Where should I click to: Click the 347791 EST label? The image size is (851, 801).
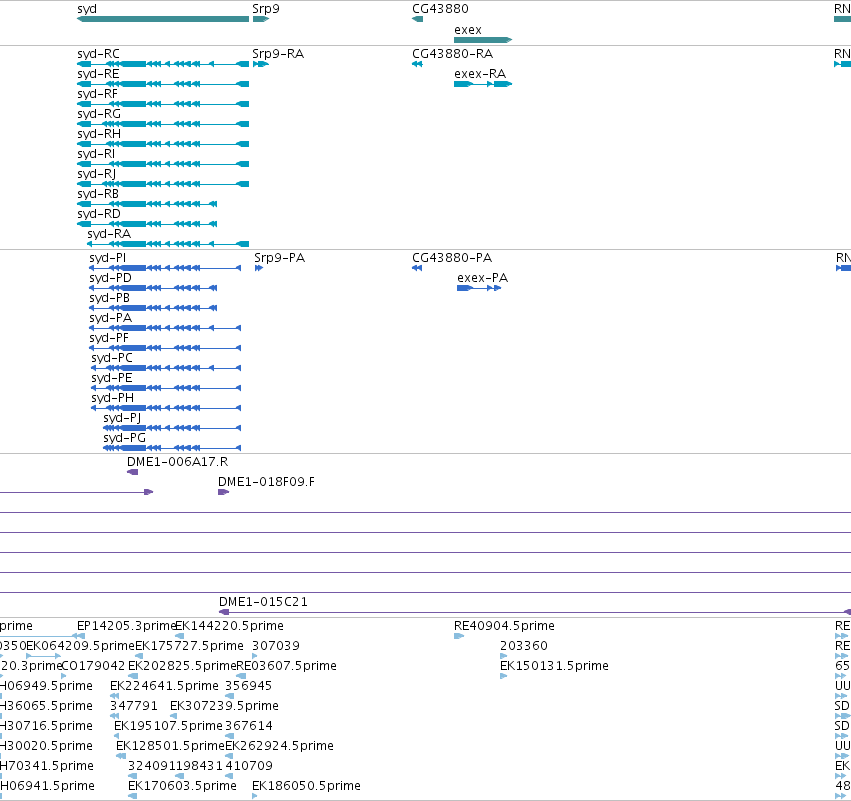[134, 706]
